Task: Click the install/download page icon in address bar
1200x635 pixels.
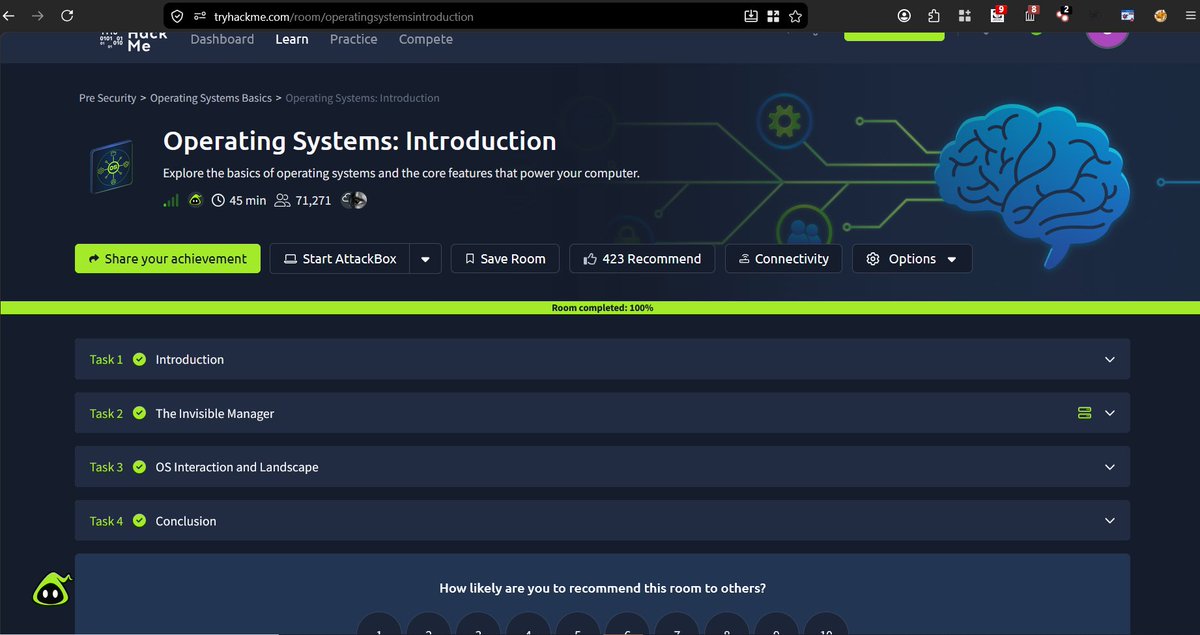Action: point(751,16)
